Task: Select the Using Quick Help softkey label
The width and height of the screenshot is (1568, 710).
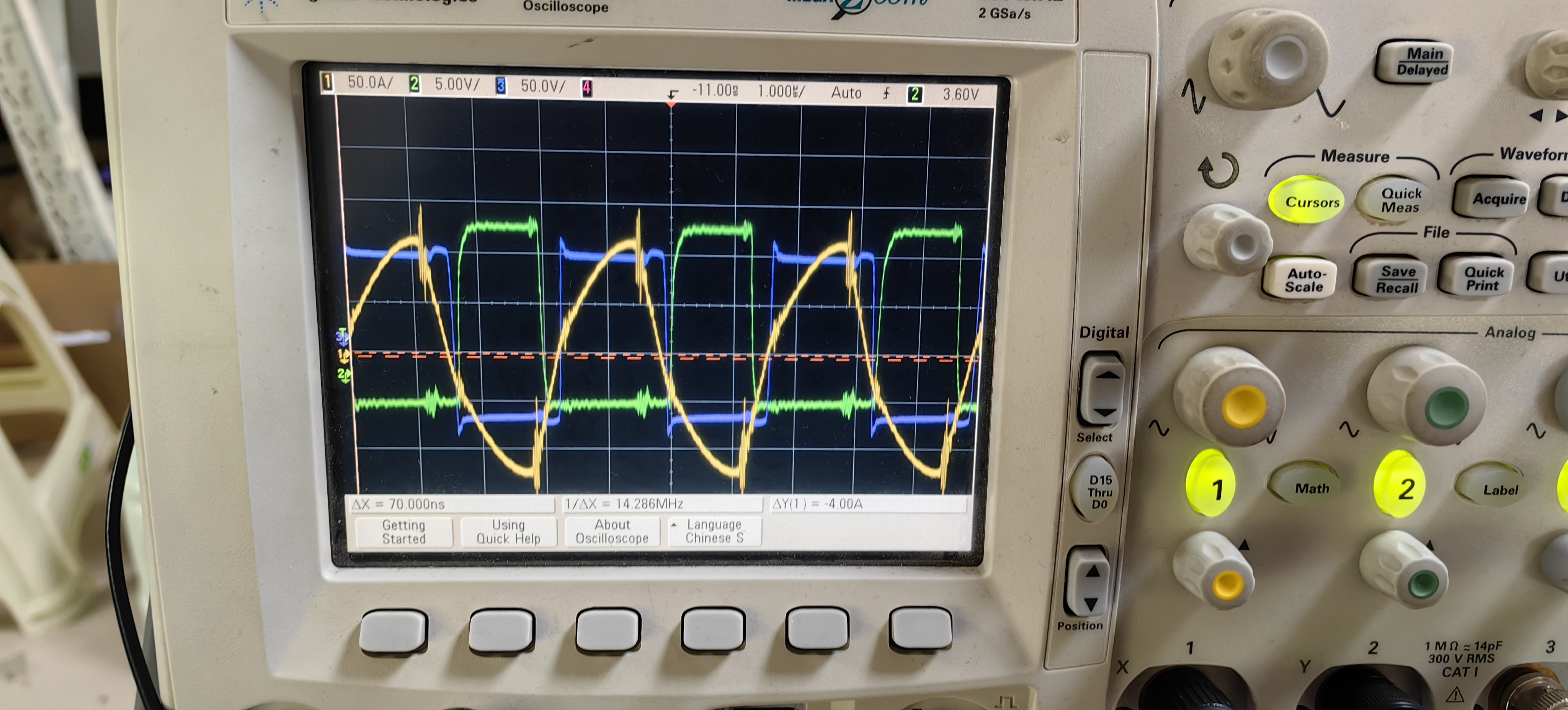Action: click(x=508, y=532)
